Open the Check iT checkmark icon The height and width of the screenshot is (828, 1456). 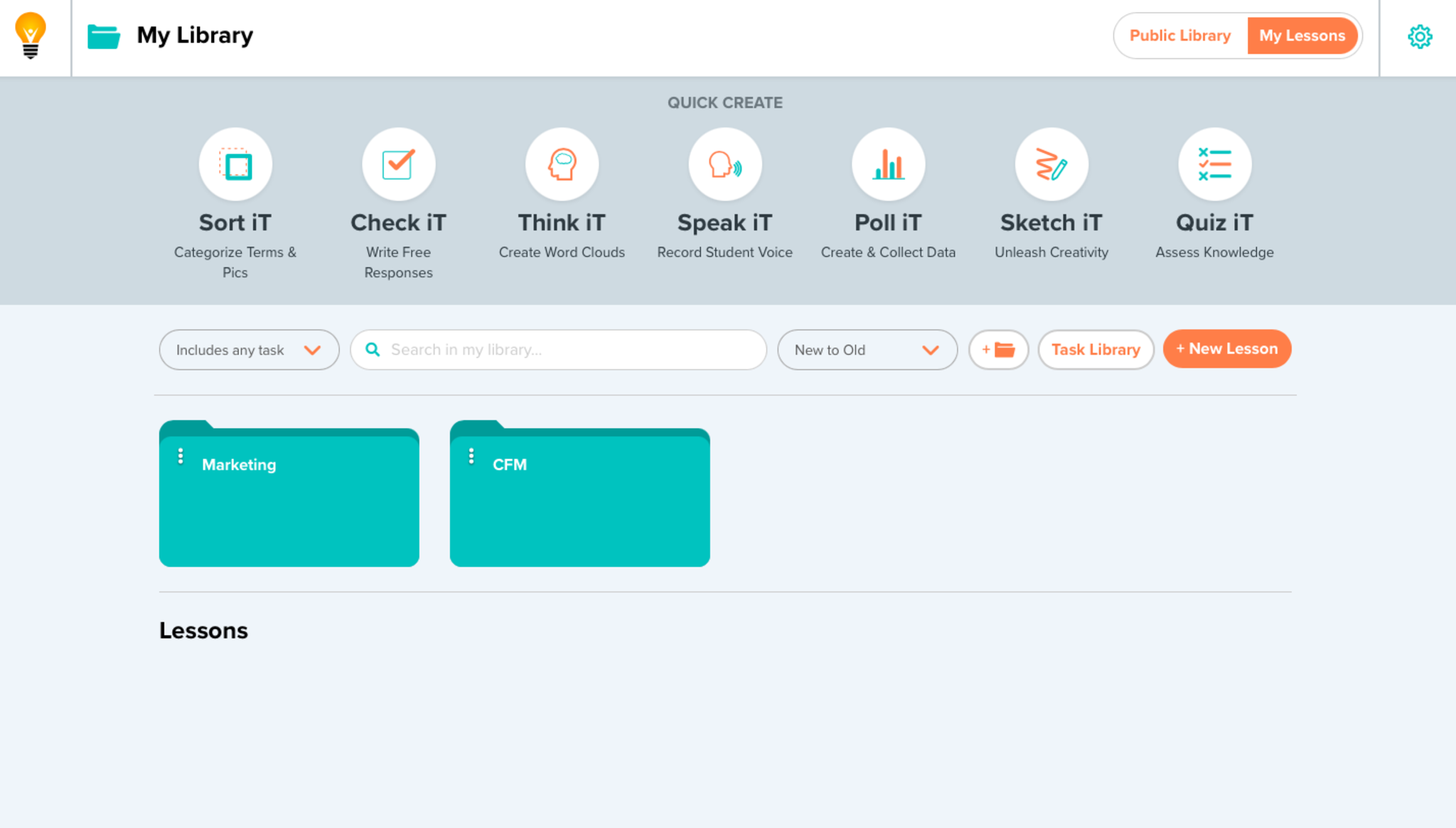pyautogui.click(x=398, y=165)
